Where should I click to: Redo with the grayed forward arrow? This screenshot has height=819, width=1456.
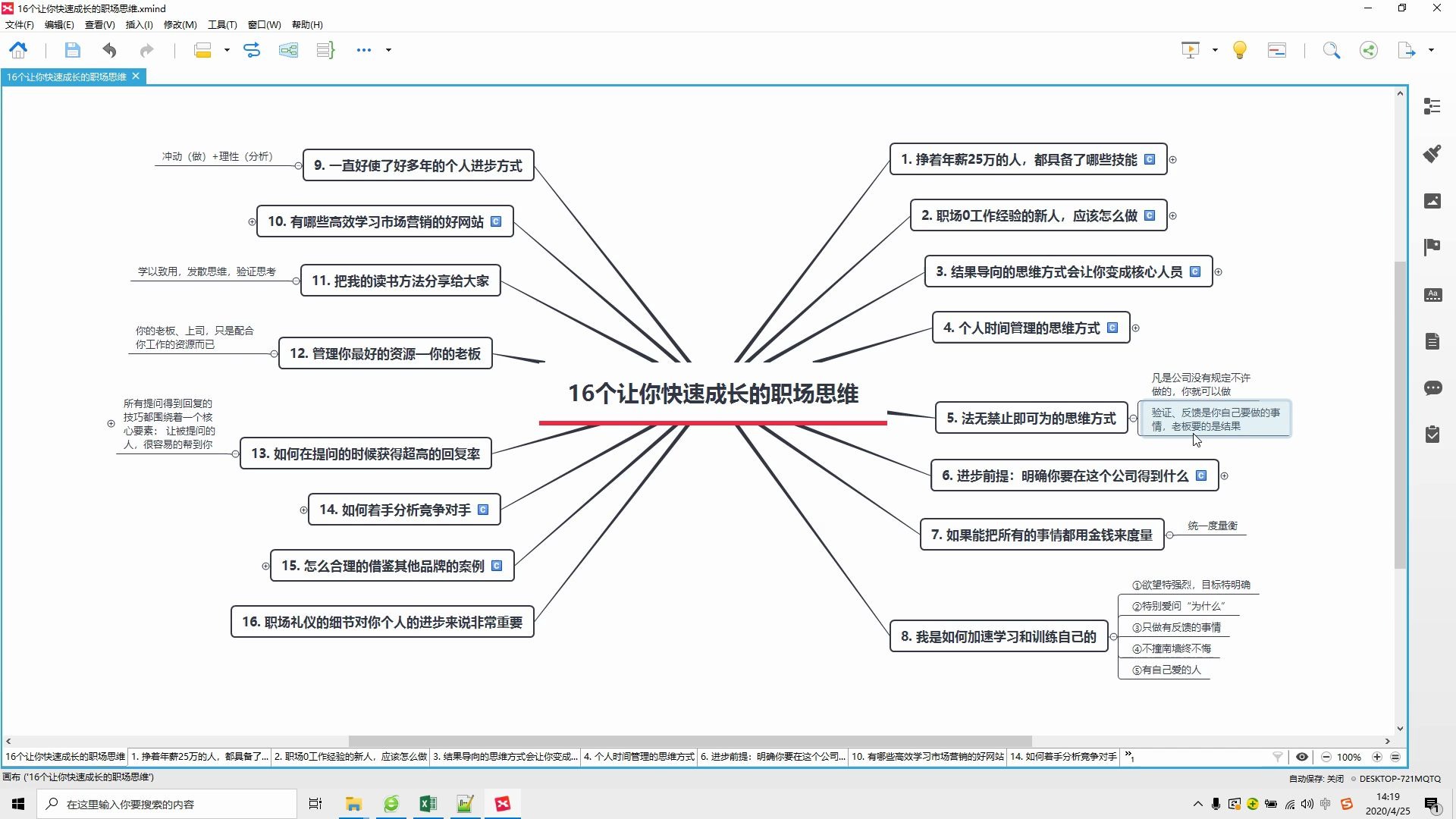click(x=146, y=50)
